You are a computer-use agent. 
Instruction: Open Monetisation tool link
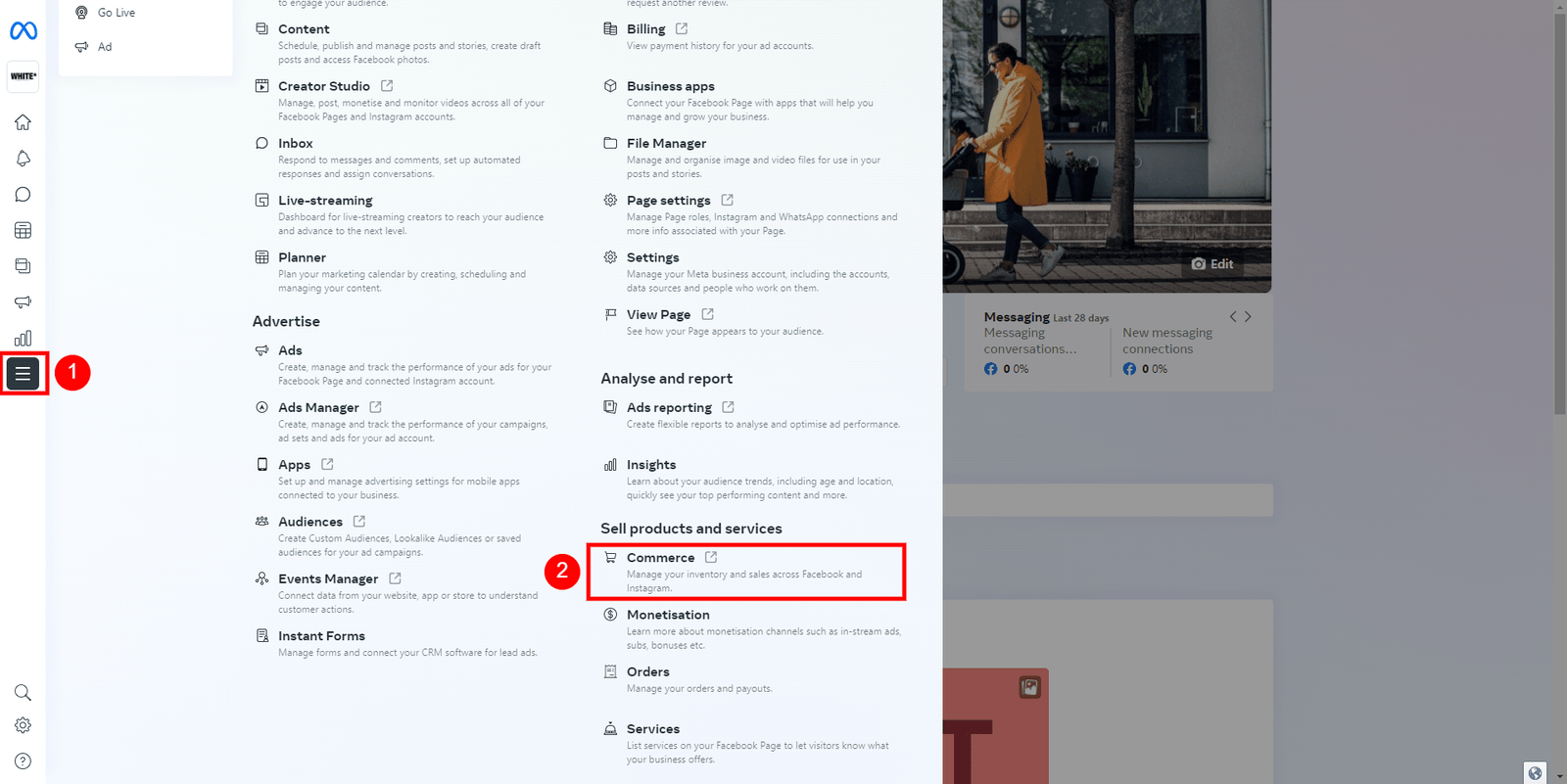coord(668,615)
